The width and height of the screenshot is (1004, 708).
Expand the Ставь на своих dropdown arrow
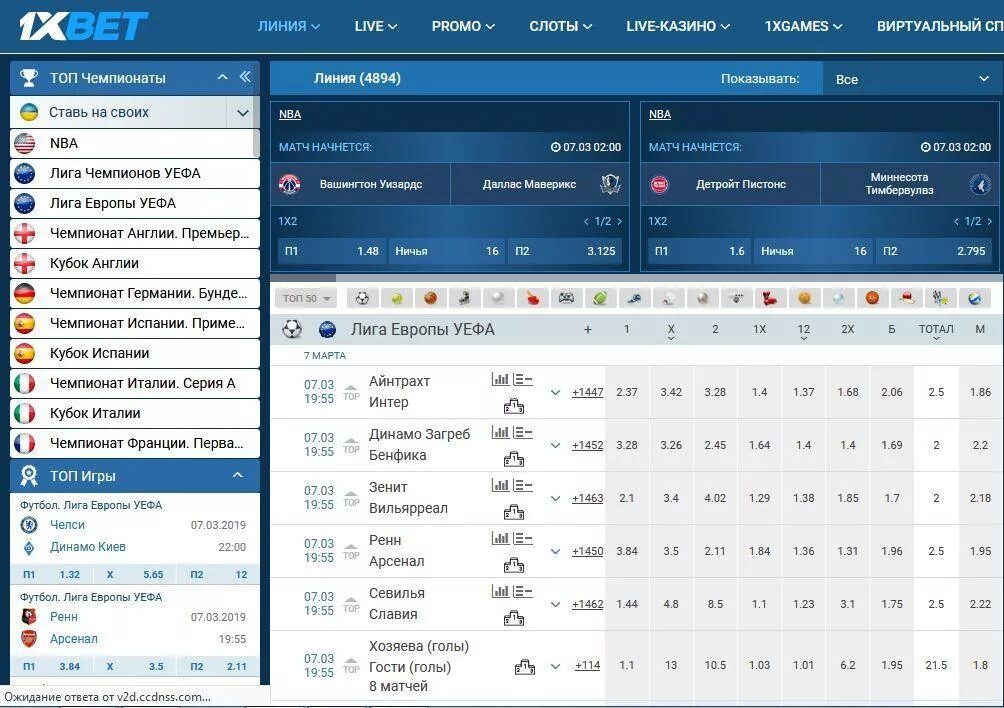point(243,113)
